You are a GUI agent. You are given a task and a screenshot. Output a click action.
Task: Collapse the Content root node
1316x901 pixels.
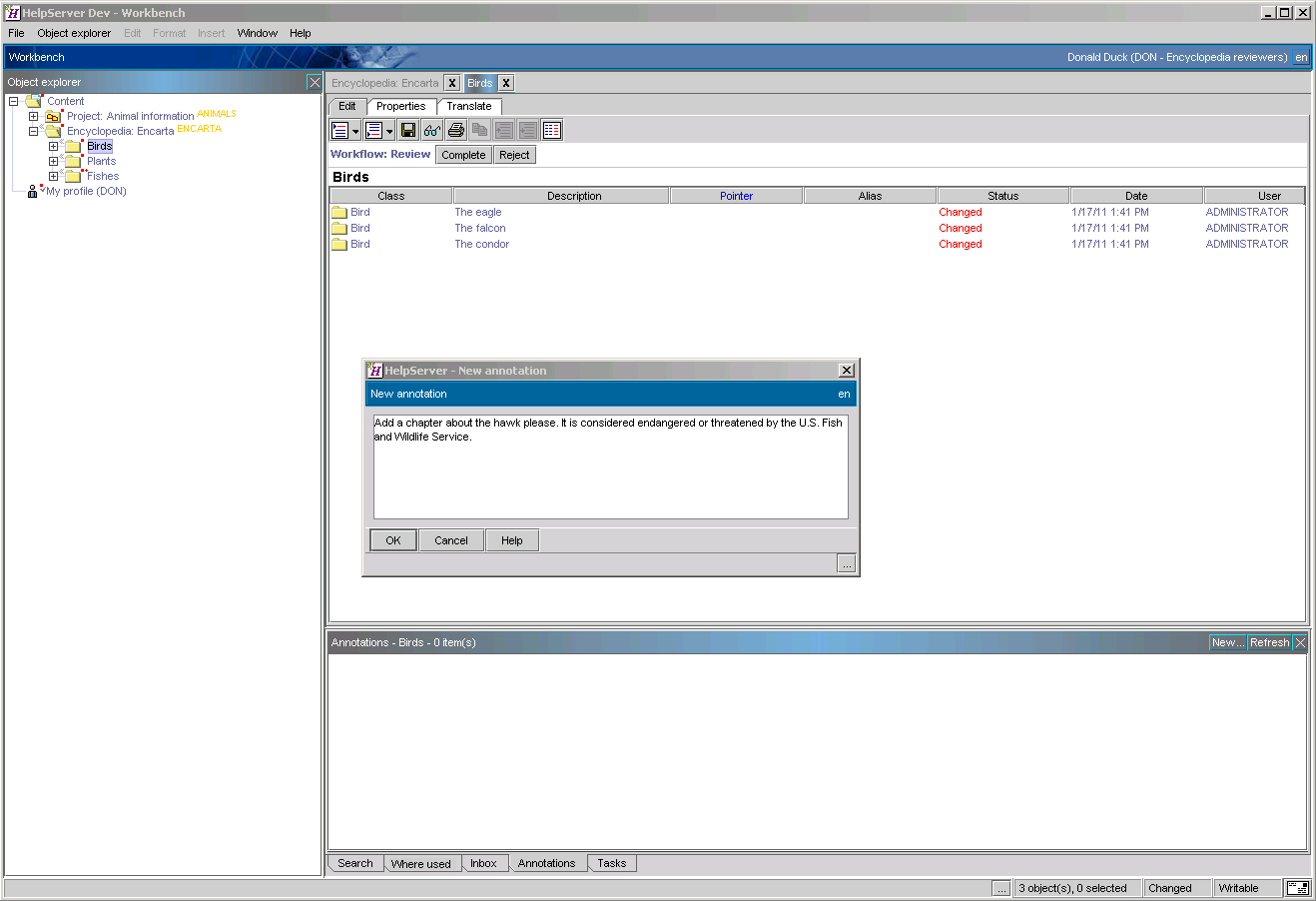coord(14,101)
